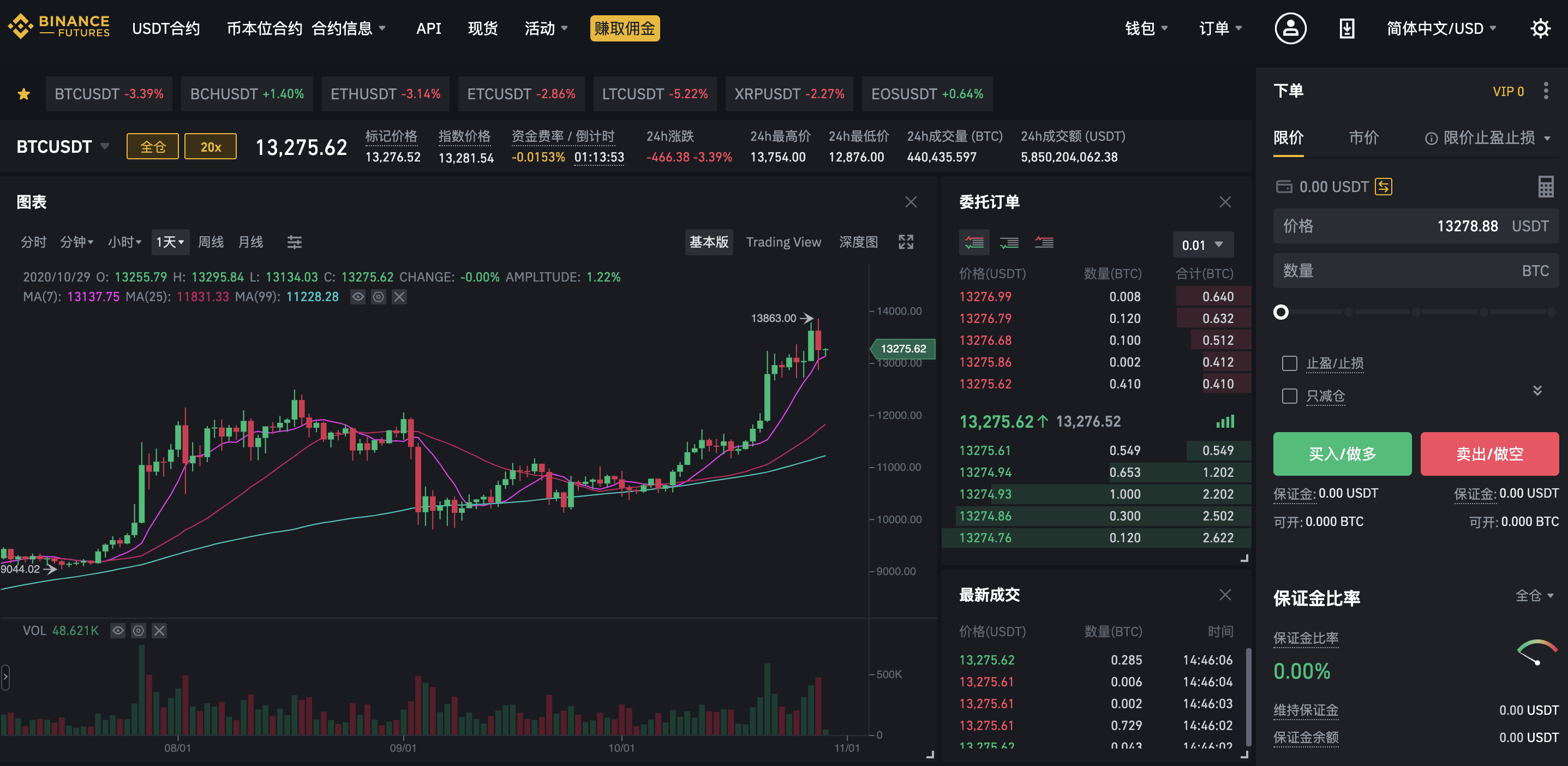
Task: Select the BCHUSDT ticker
Action: pyautogui.click(x=247, y=94)
